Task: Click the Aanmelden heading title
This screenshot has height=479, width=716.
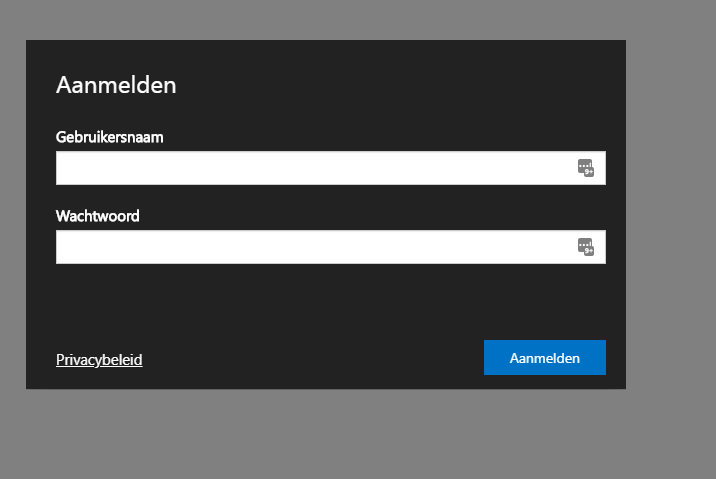Action: pyautogui.click(x=116, y=85)
